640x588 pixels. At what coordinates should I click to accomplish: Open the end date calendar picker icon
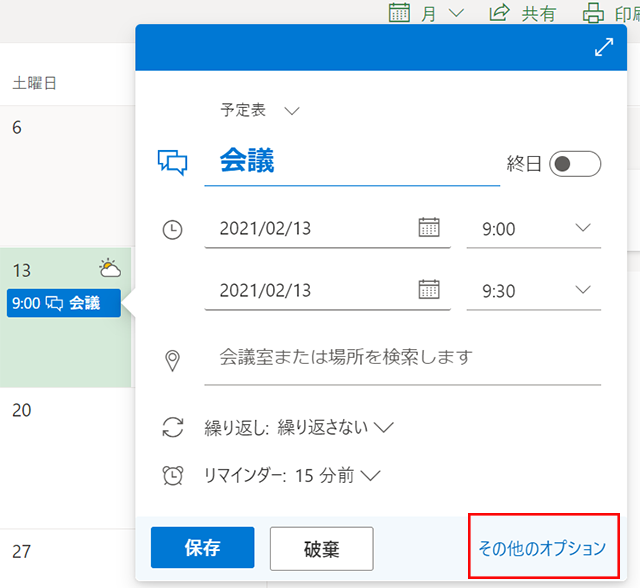pos(429,289)
